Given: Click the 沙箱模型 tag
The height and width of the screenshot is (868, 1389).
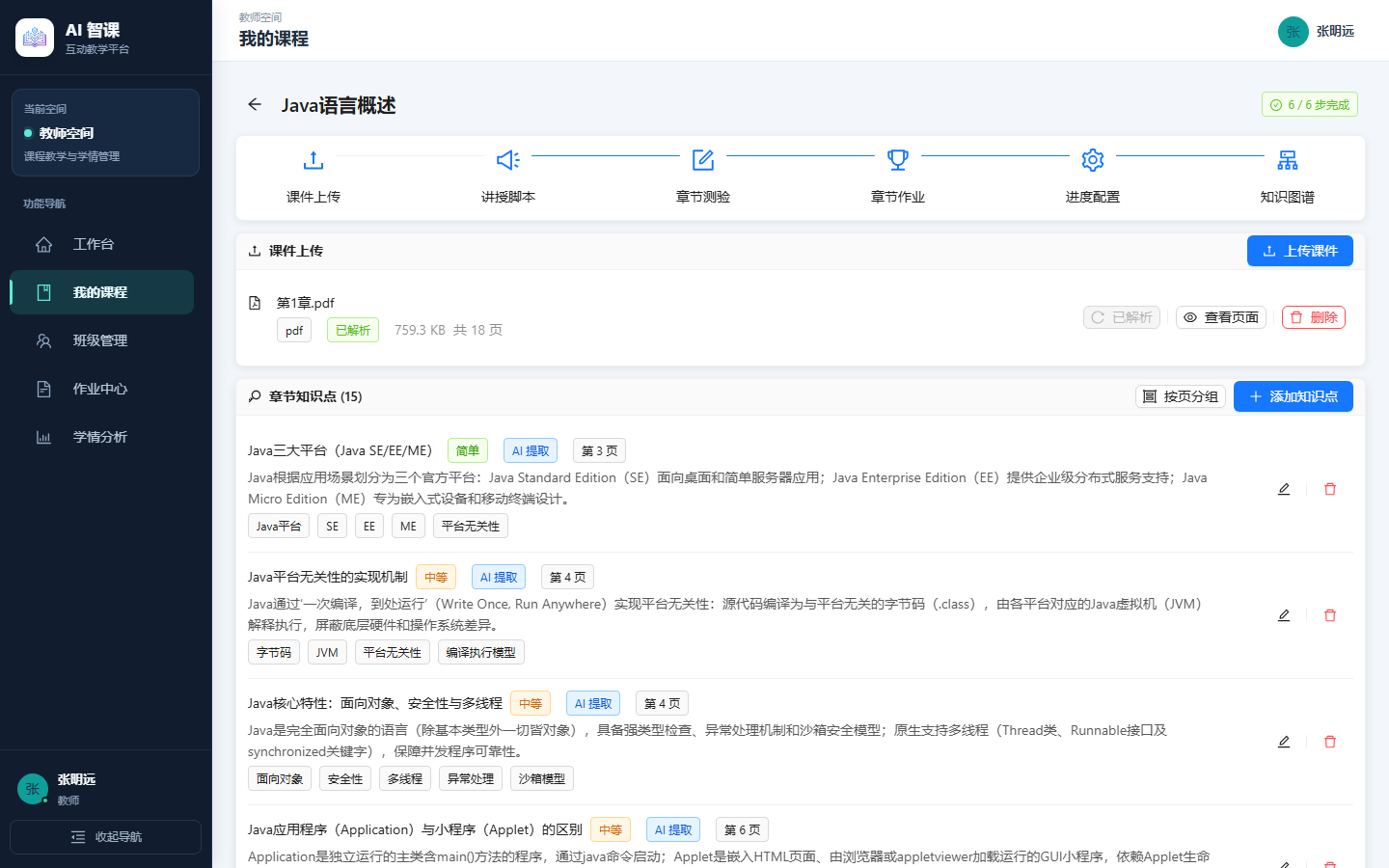Looking at the screenshot, I should pos(542,778).
